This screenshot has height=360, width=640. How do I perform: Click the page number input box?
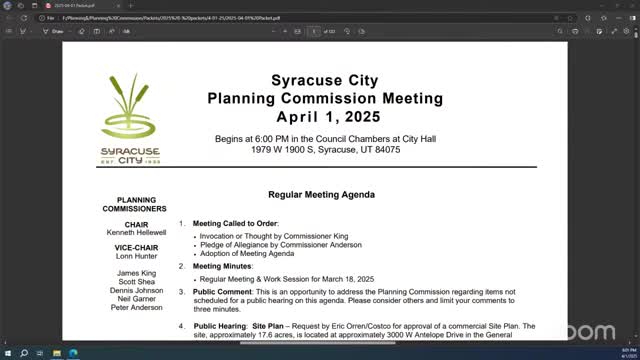pyautogui.click(x=313, y=31)
